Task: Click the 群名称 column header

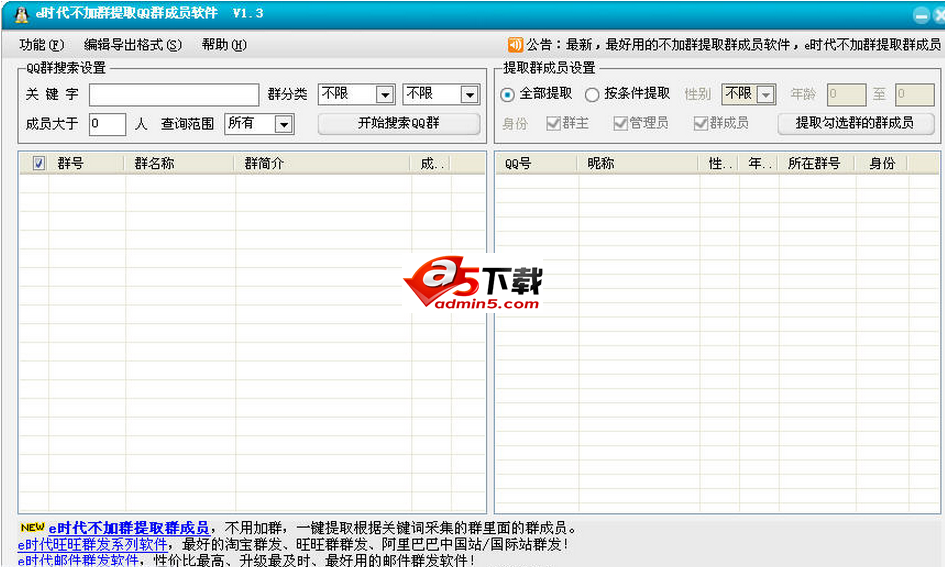Action: pos(179,163)
